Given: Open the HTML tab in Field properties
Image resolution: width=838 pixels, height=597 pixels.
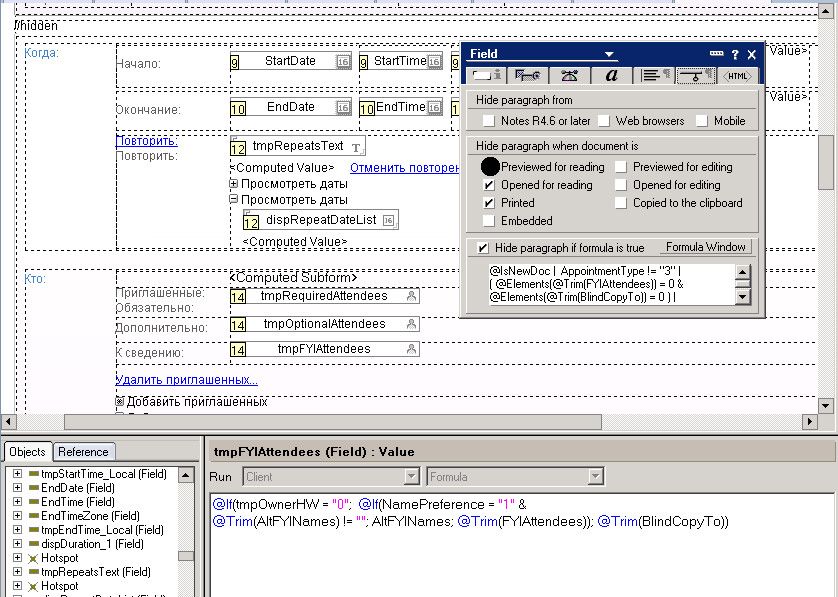Looking at the screenshot, I should click(x=737, y=75).
